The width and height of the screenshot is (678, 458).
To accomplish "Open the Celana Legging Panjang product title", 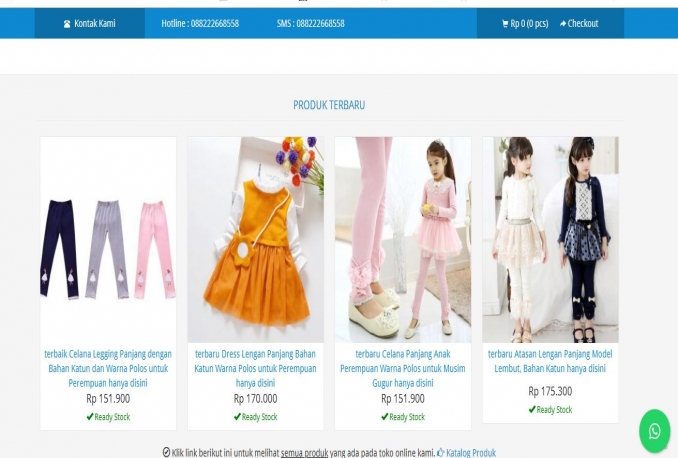I will [x=108, y=368].
